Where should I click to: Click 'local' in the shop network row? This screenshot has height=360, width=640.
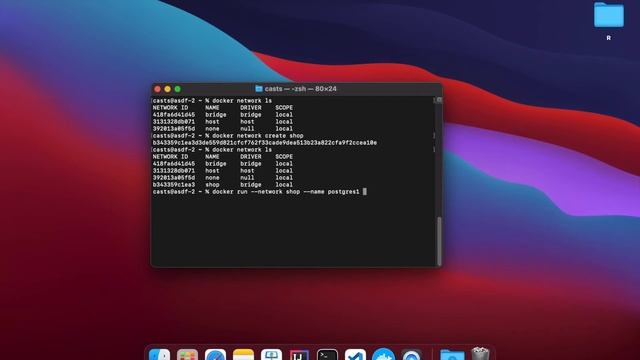tap(284, 185)
